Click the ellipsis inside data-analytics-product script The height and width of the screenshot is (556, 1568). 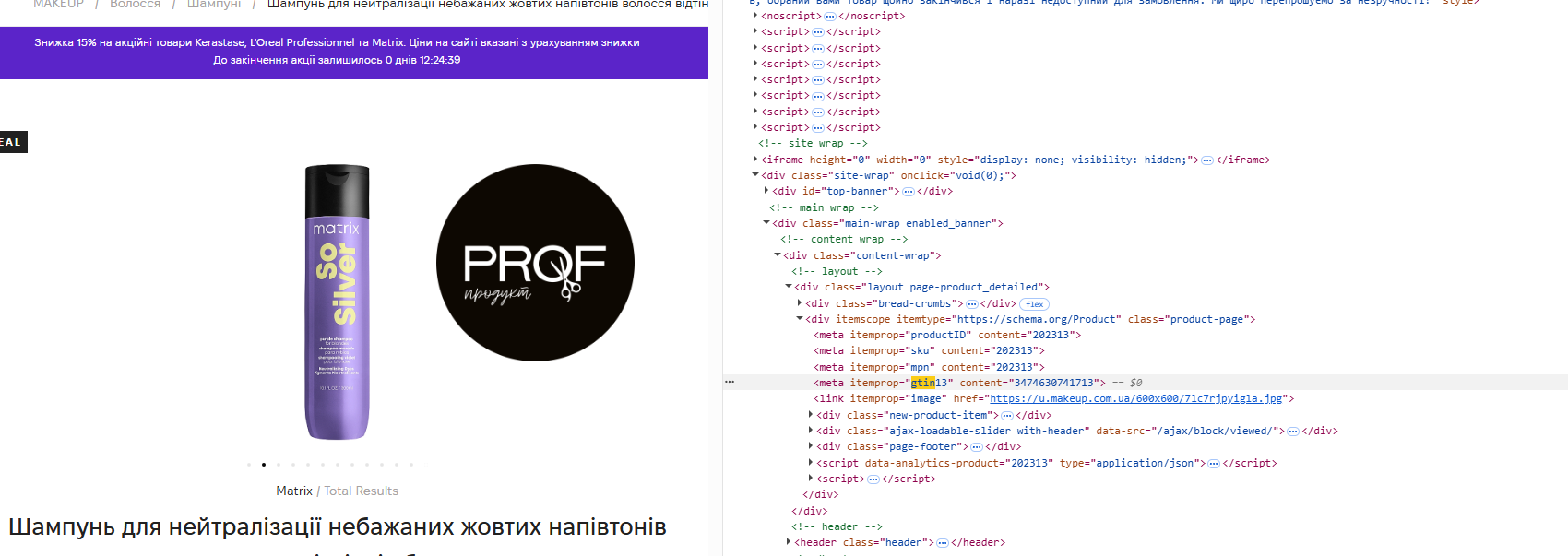tap(1214, 464)
